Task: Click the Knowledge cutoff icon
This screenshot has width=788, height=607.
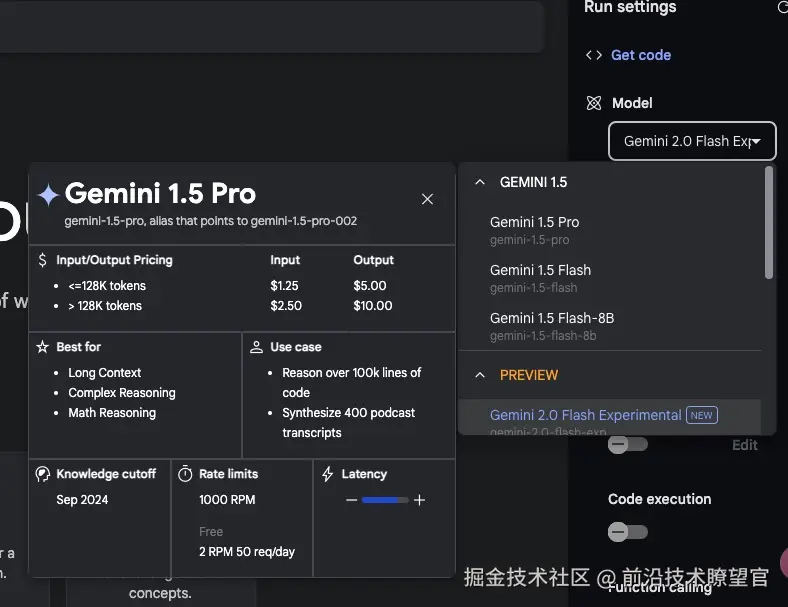Action: point(42,474)
